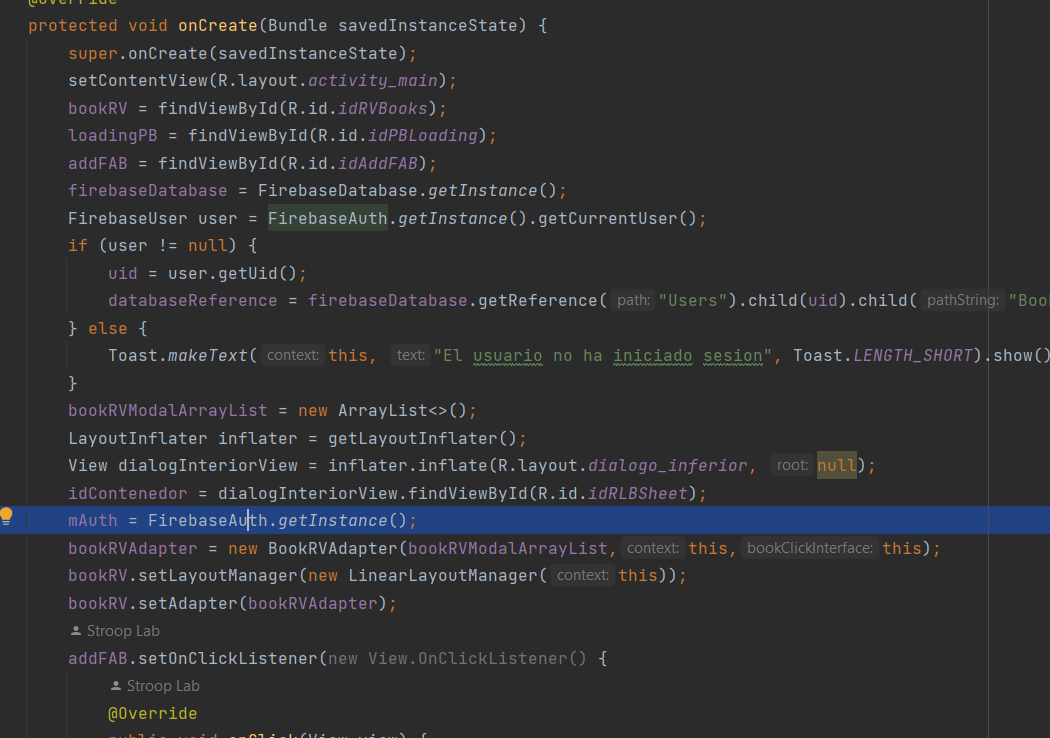The height and width of the screenshot is (738, 1050).
Task: Click the setContentView method call
Action: click(x=138, y=81)
